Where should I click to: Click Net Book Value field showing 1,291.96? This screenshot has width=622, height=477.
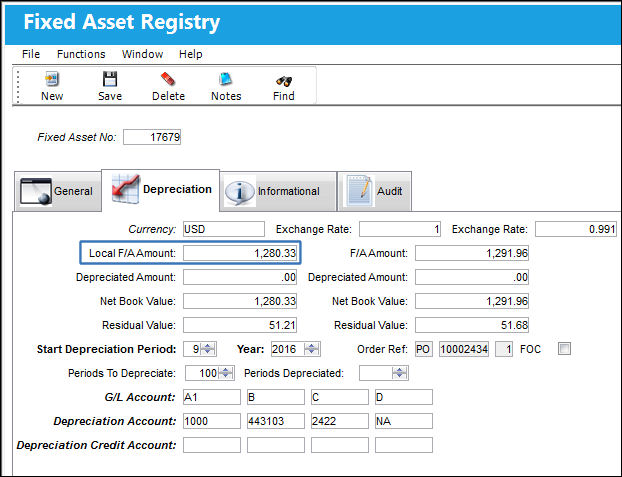[472, 301]
